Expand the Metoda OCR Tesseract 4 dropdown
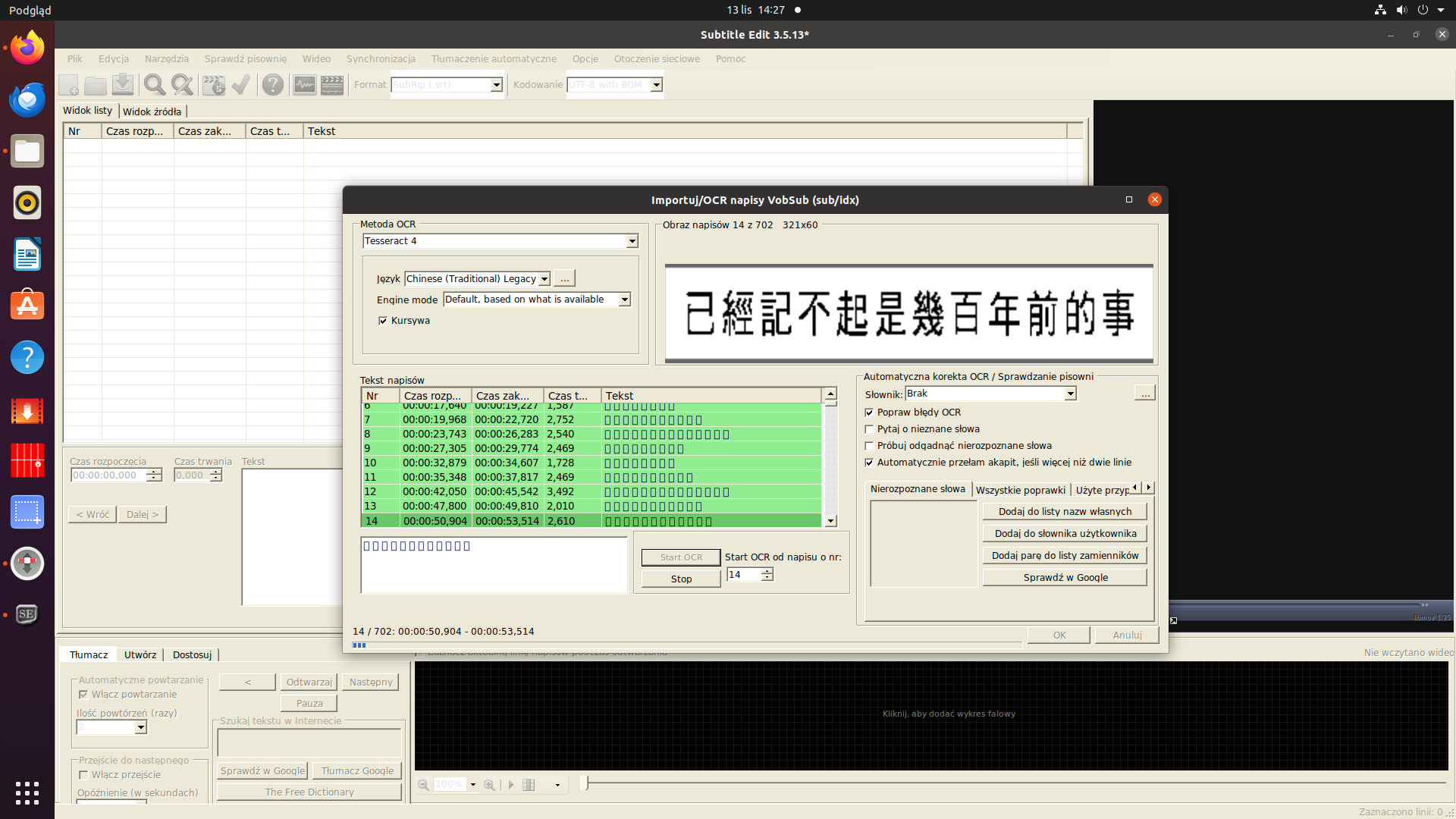The width and height of the screenshot is (1456, 819). [632, 241]
